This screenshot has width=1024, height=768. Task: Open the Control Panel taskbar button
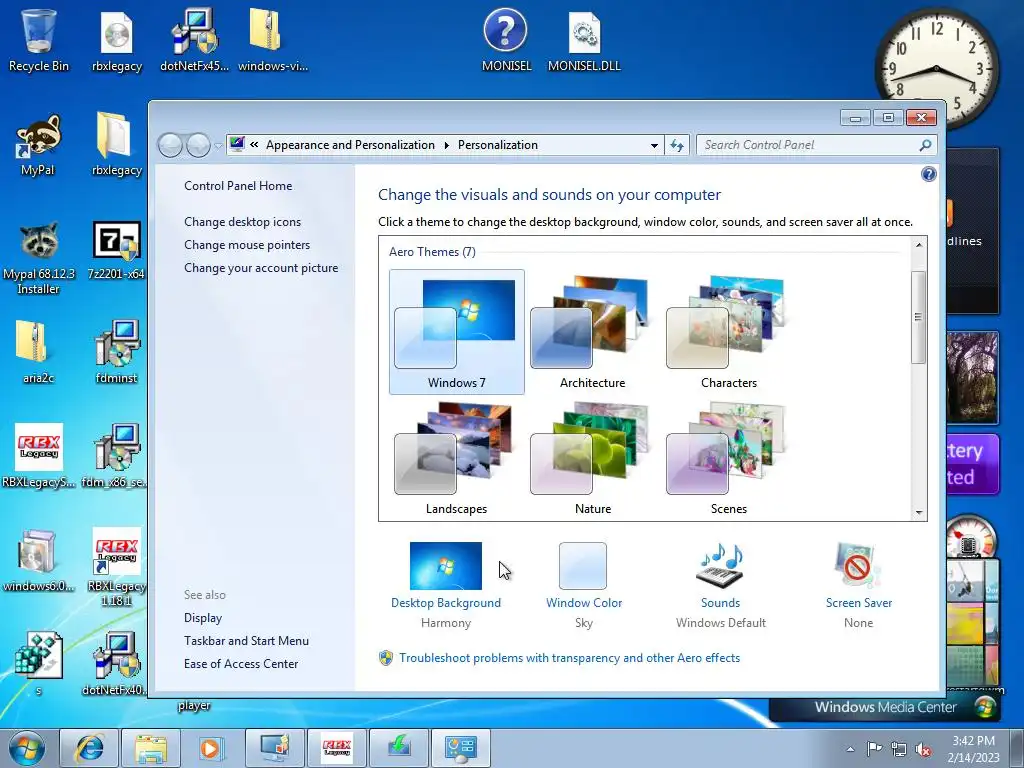coord(460,748)
